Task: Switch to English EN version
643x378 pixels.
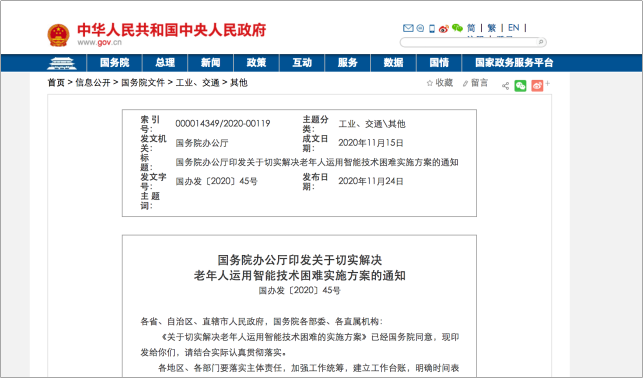Action: 513,28
